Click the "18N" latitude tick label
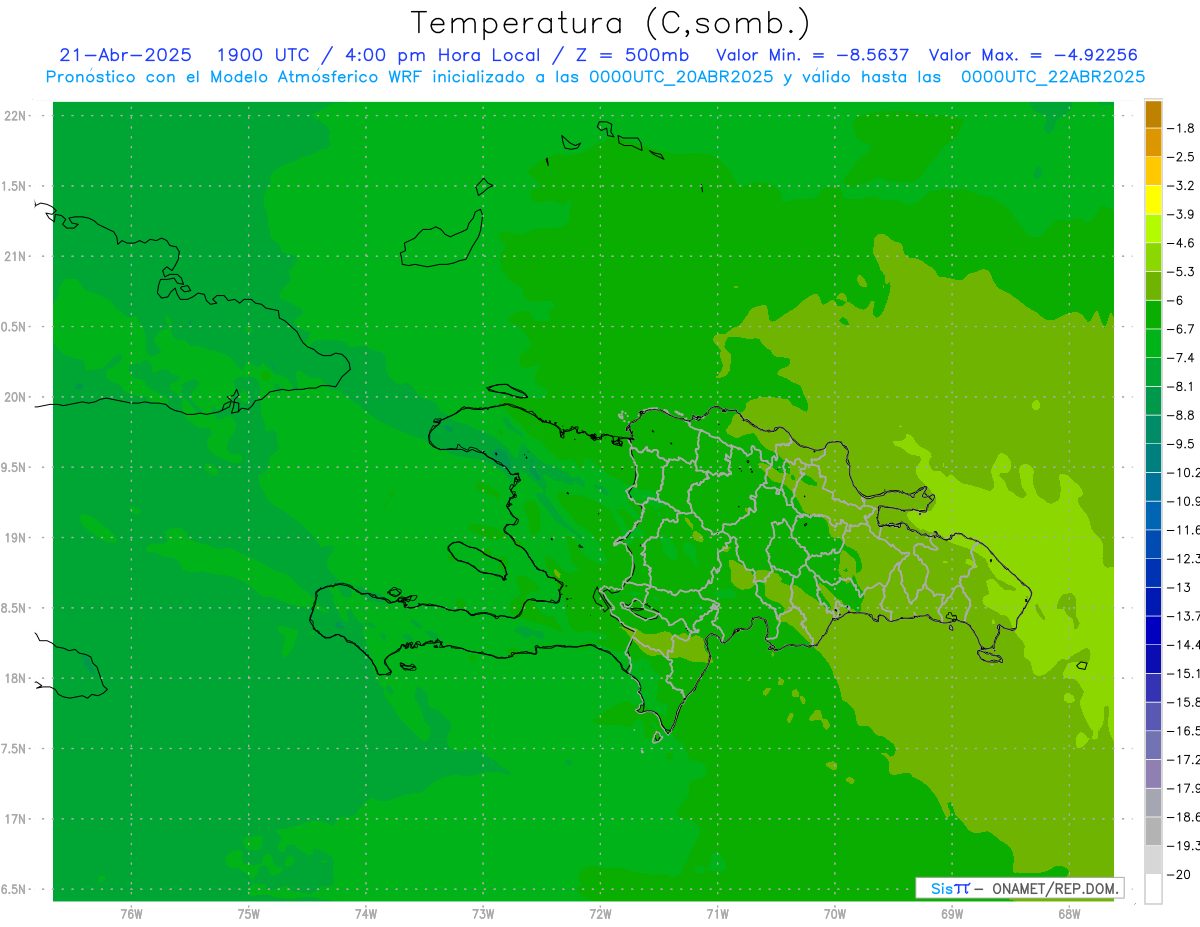 pyautogui.click(x=16, y=678)
